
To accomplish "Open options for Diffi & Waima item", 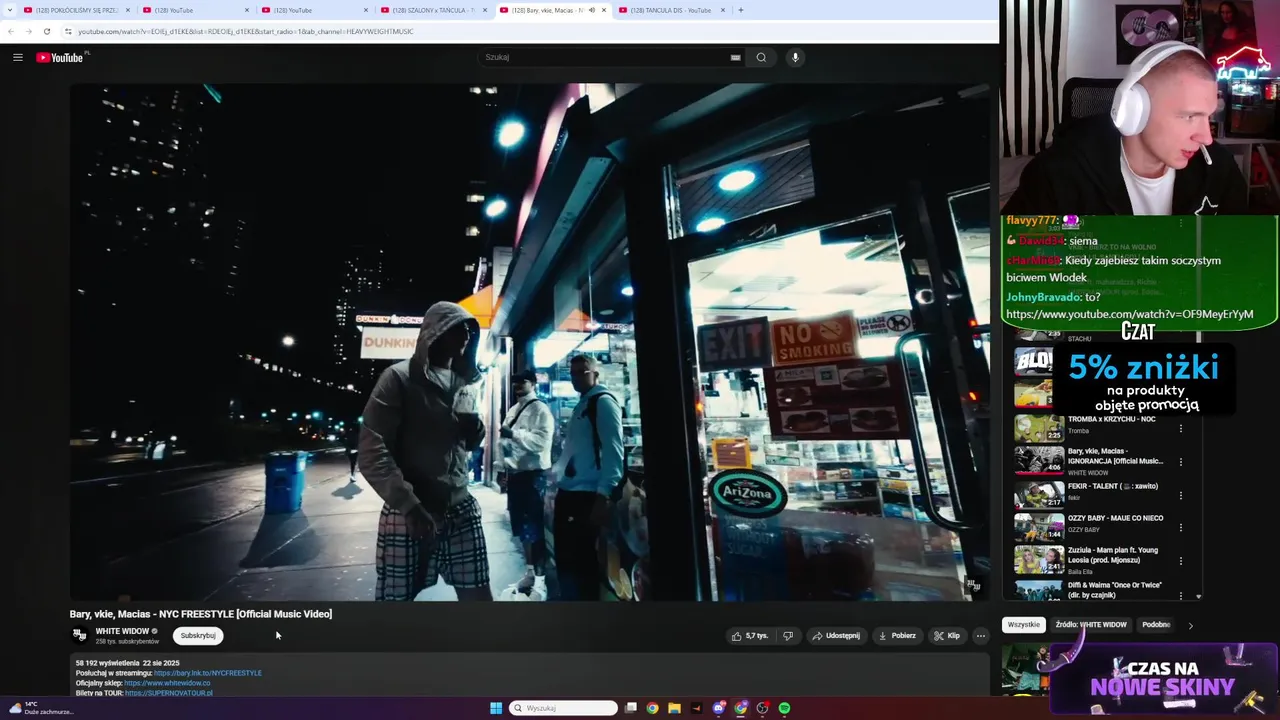I will tap(1181, 594).
